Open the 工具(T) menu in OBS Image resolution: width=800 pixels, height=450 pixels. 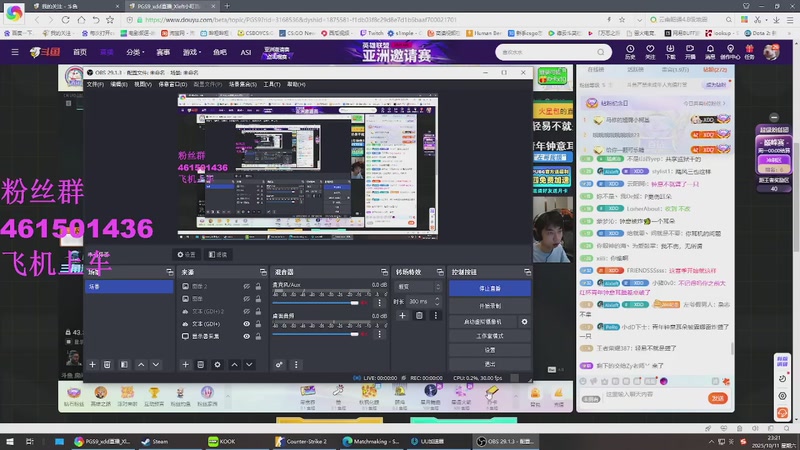[x=272, y=84]
